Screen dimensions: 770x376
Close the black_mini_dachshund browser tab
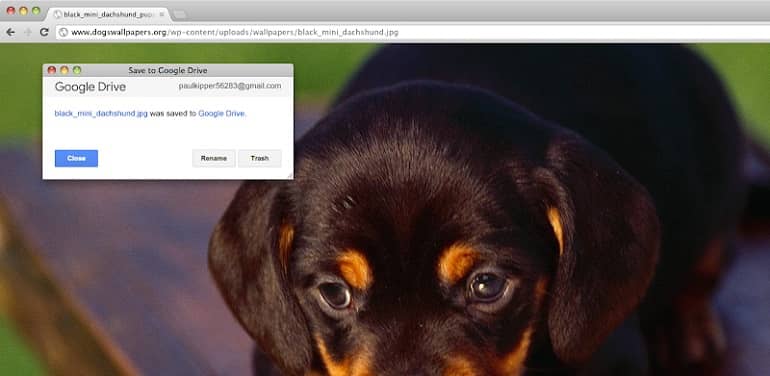coord(162,14)
